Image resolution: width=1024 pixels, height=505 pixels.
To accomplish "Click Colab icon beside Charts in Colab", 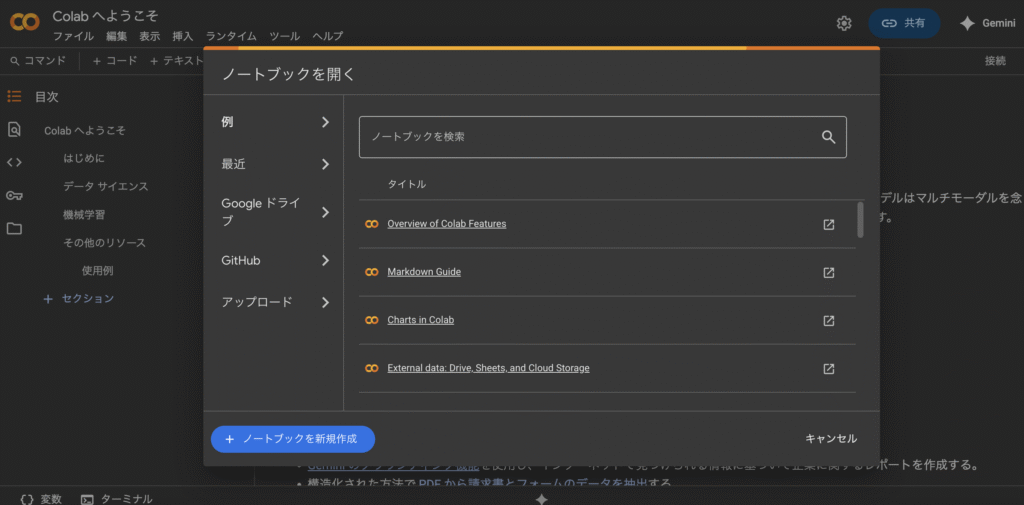I will coord(372,320).
